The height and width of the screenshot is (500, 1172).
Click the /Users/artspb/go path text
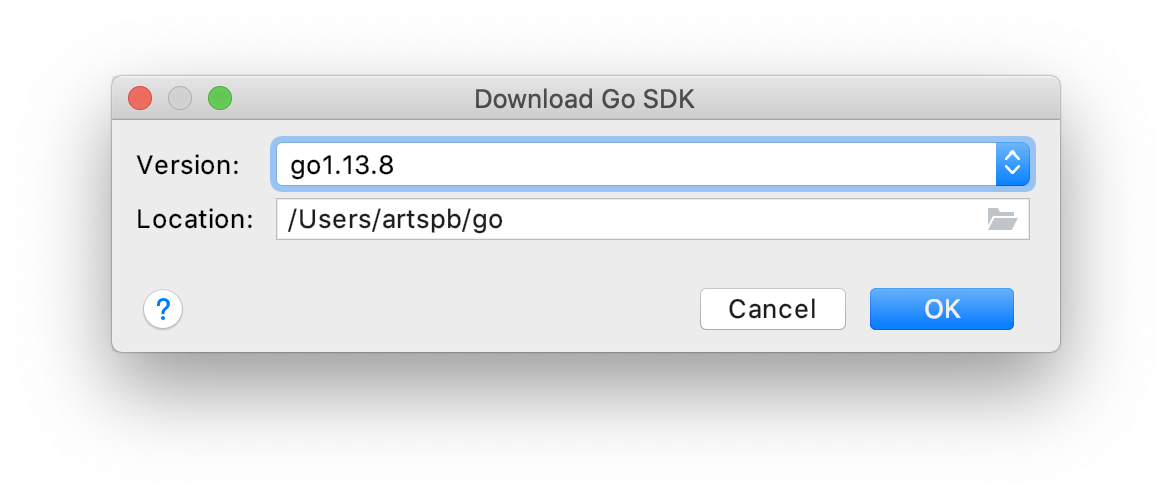(x=395, y=220)
